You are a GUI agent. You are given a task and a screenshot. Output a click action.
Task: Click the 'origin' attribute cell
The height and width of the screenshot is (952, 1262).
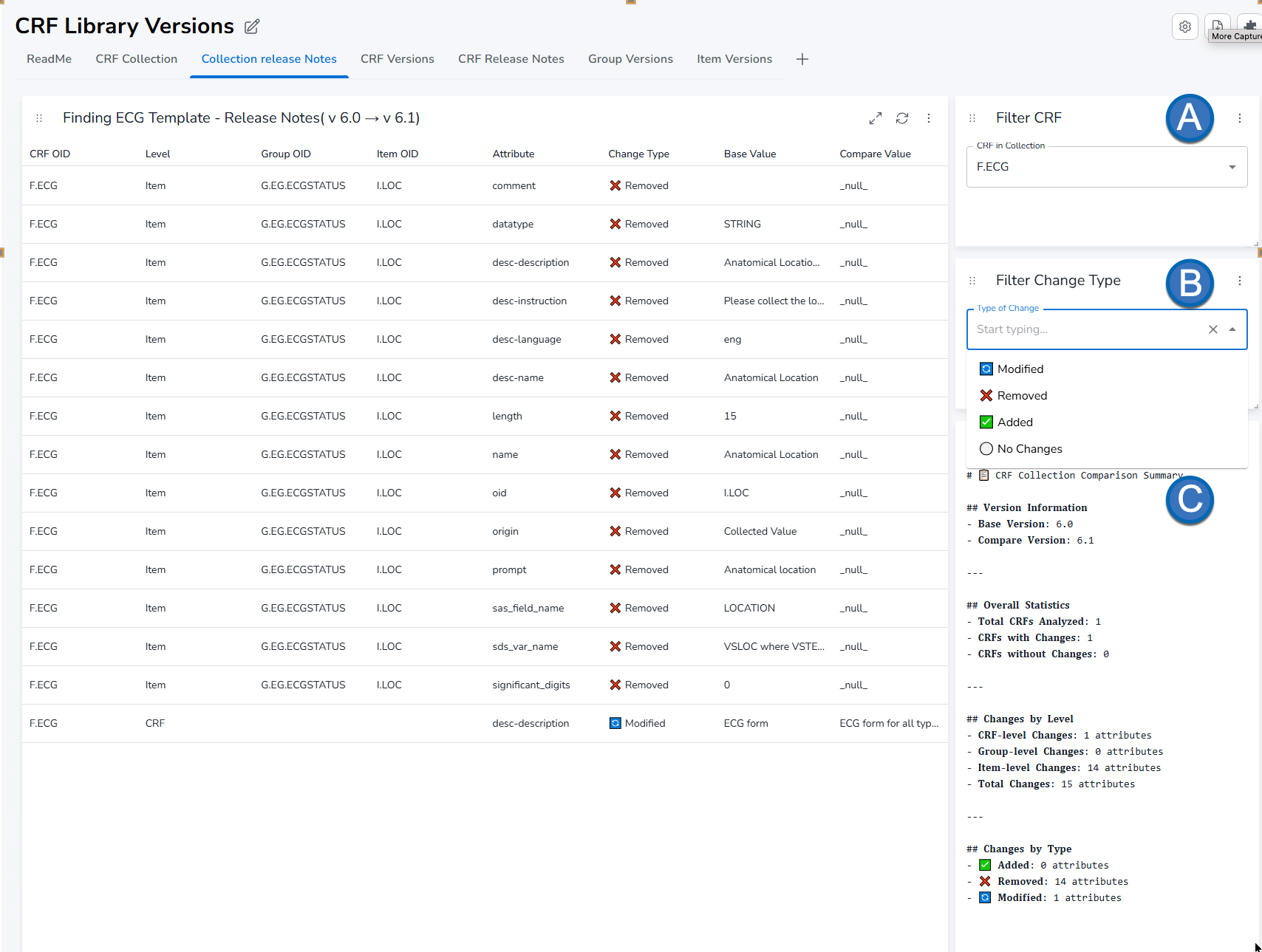point(505,532)
